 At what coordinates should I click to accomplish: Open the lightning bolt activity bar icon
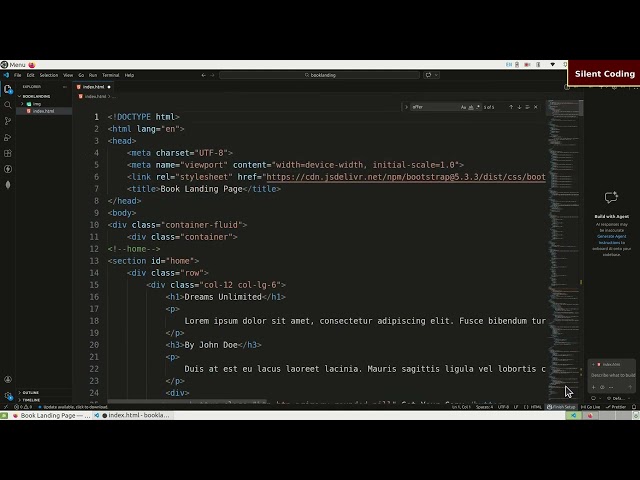tap(8, 169)
